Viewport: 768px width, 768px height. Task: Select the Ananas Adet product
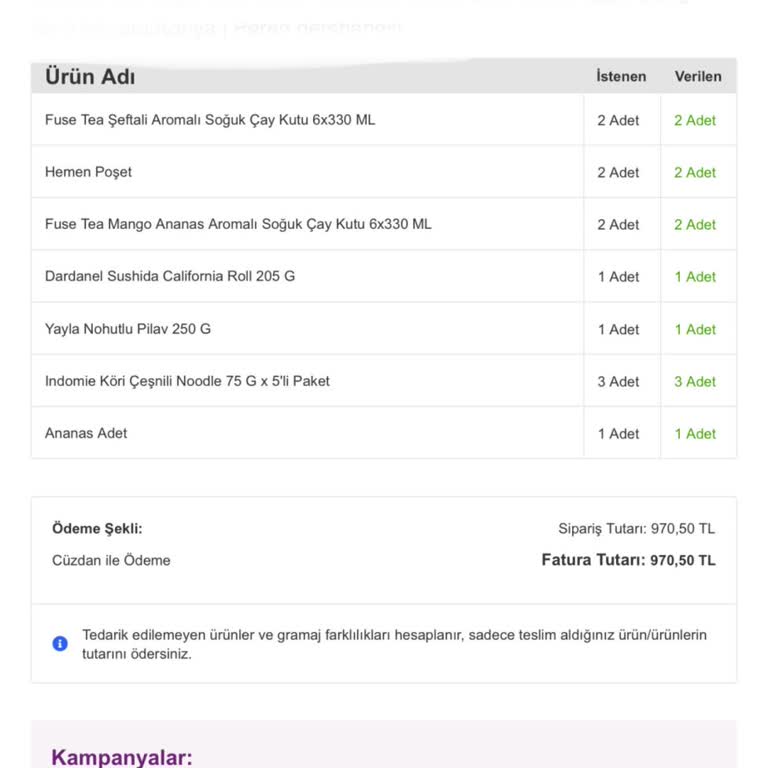pyautogui.click(x=86, y=433)
